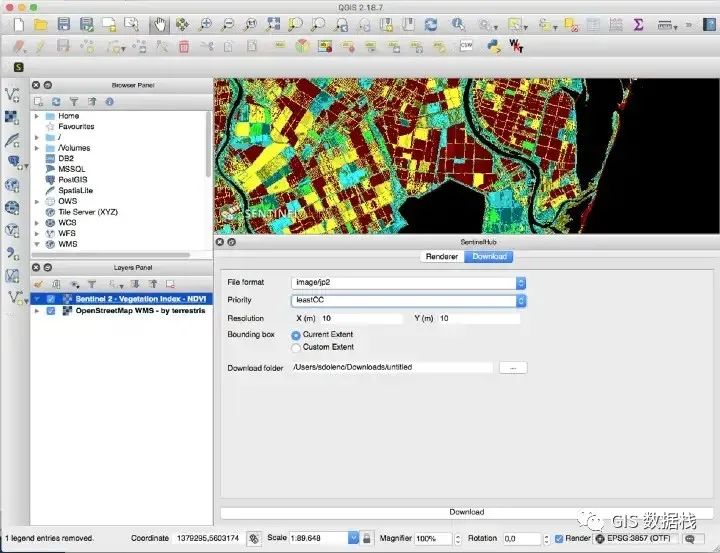Click the red trash Delete Selected icon

(x=184, y=46)
